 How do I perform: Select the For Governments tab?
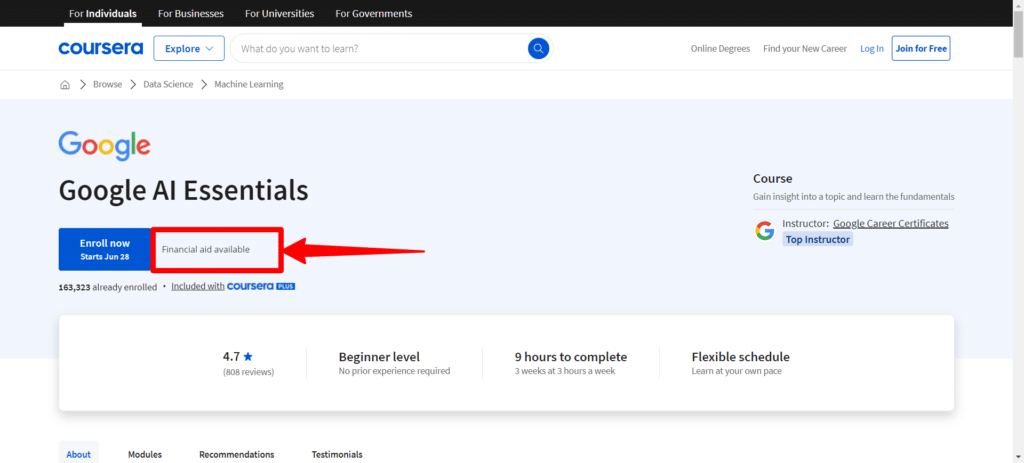pyautogui.click(x=374, y=13)
